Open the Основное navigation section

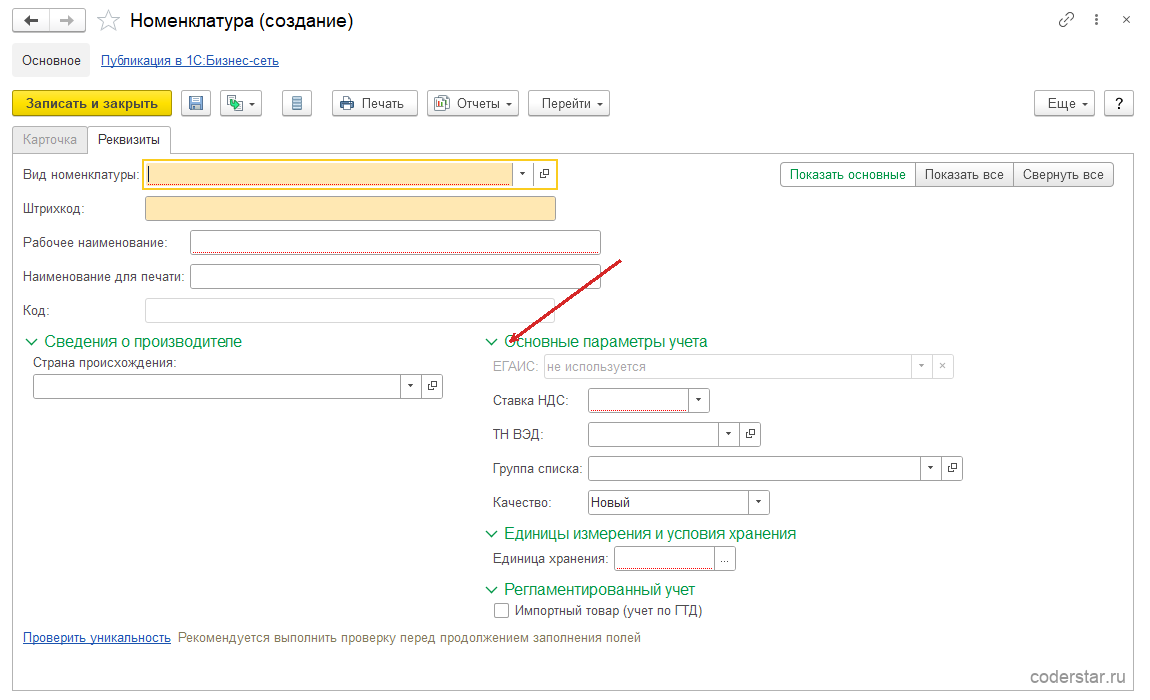pos(51,60)
